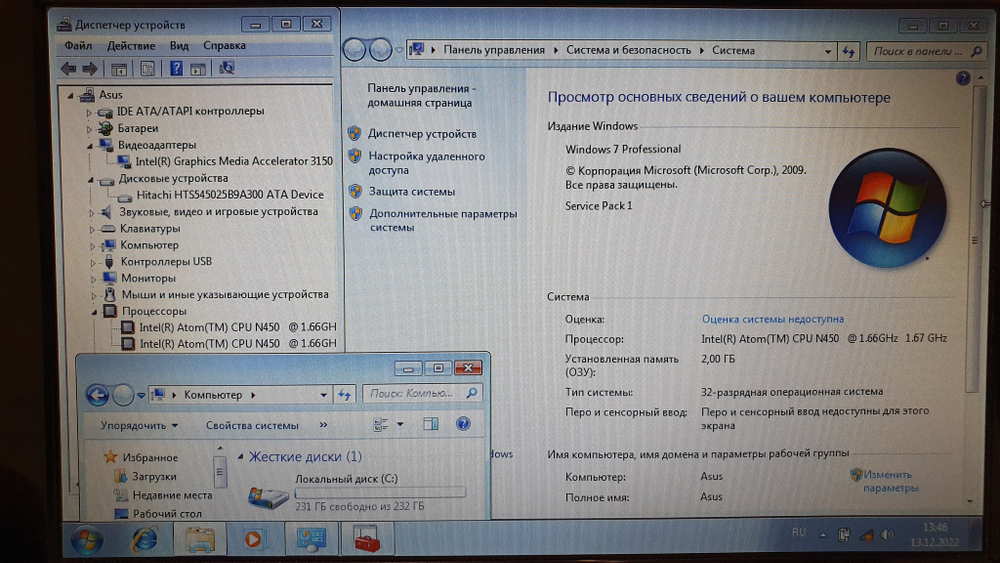Open Панель управления - домашняя страница

[x=421, y=96]
